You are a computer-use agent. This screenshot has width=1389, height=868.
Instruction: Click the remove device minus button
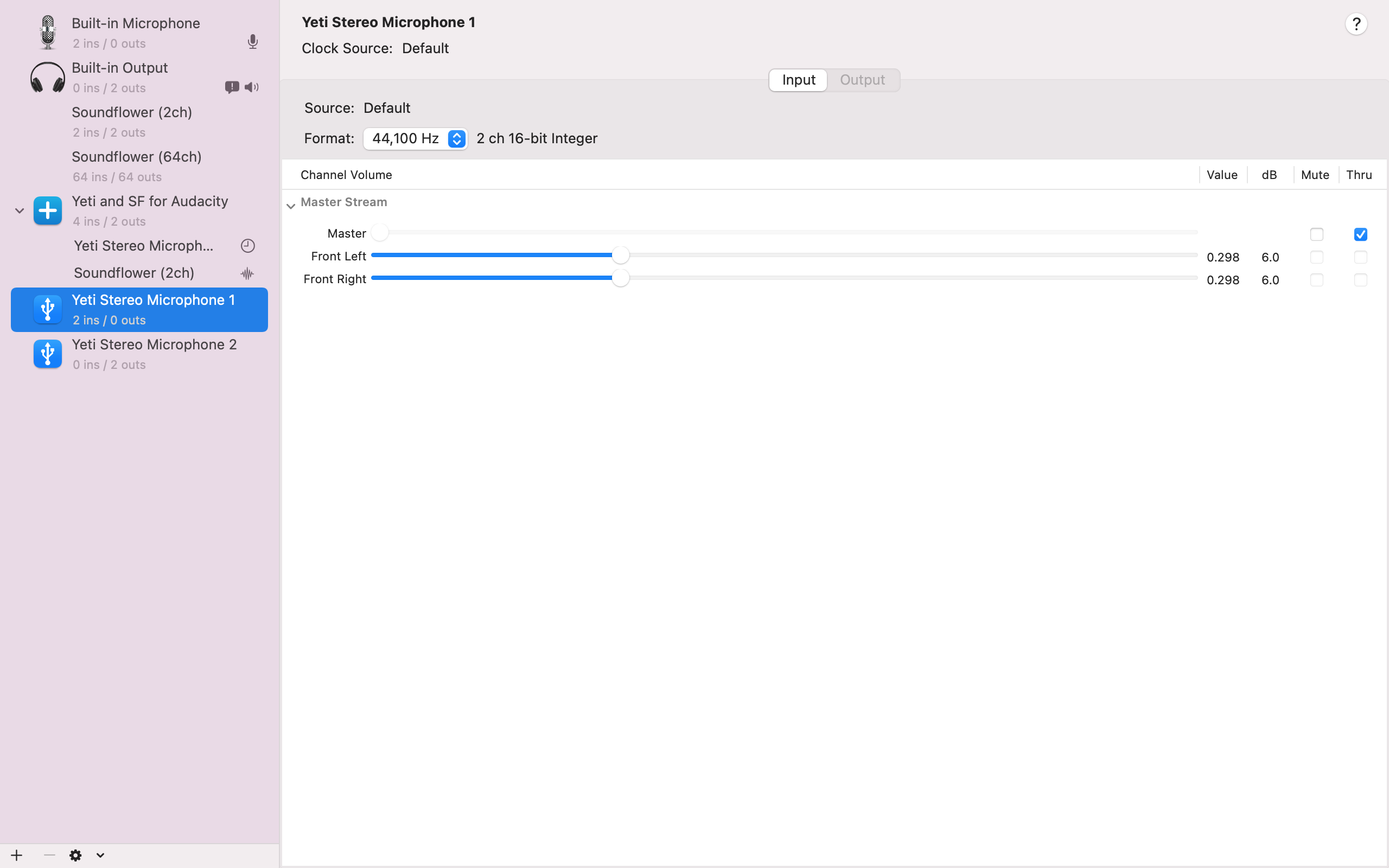tap(49, 856)
